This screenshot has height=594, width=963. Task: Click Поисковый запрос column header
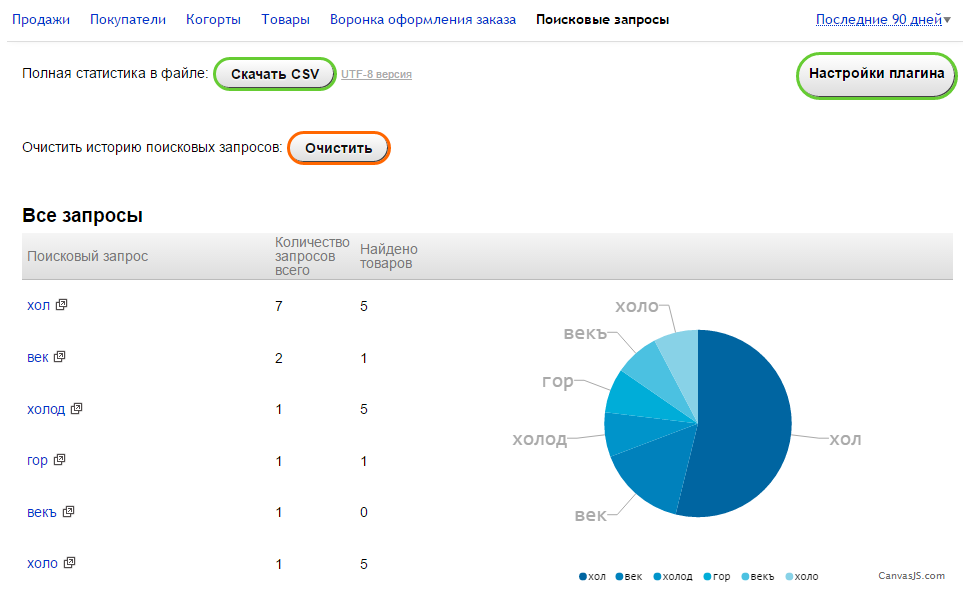pos(88,256)
